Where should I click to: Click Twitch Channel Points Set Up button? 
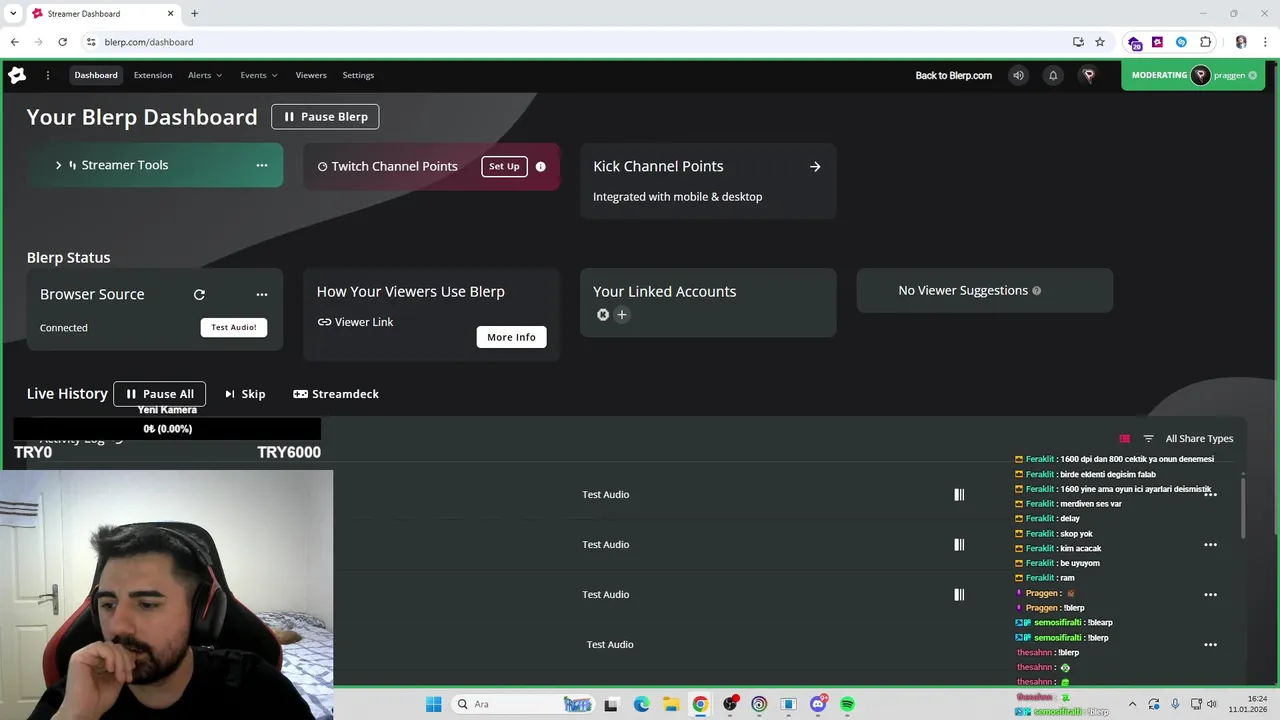[x=504, y=166]
